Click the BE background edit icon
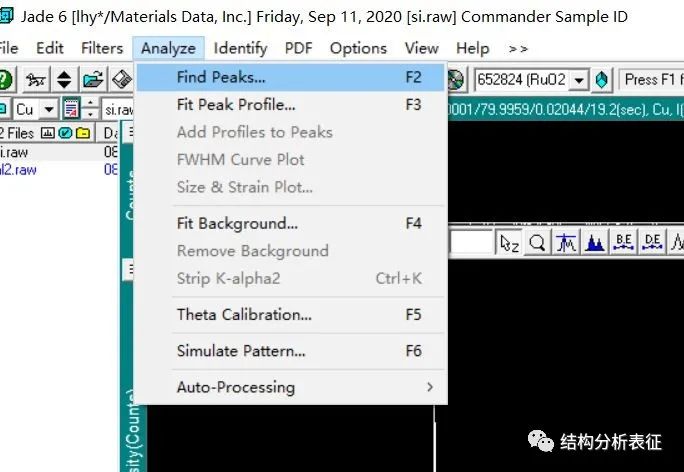The image size is (684, 472). [623, 243]
